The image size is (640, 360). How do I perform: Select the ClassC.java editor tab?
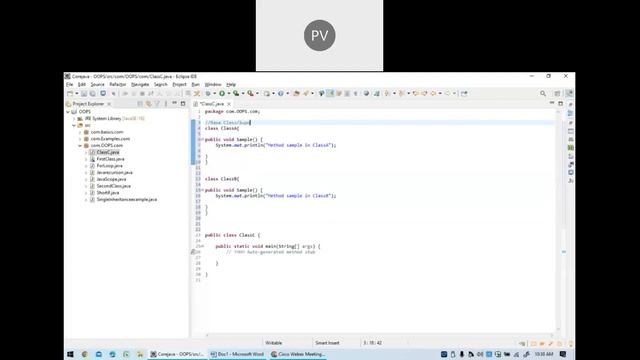(x=212, y=104)
